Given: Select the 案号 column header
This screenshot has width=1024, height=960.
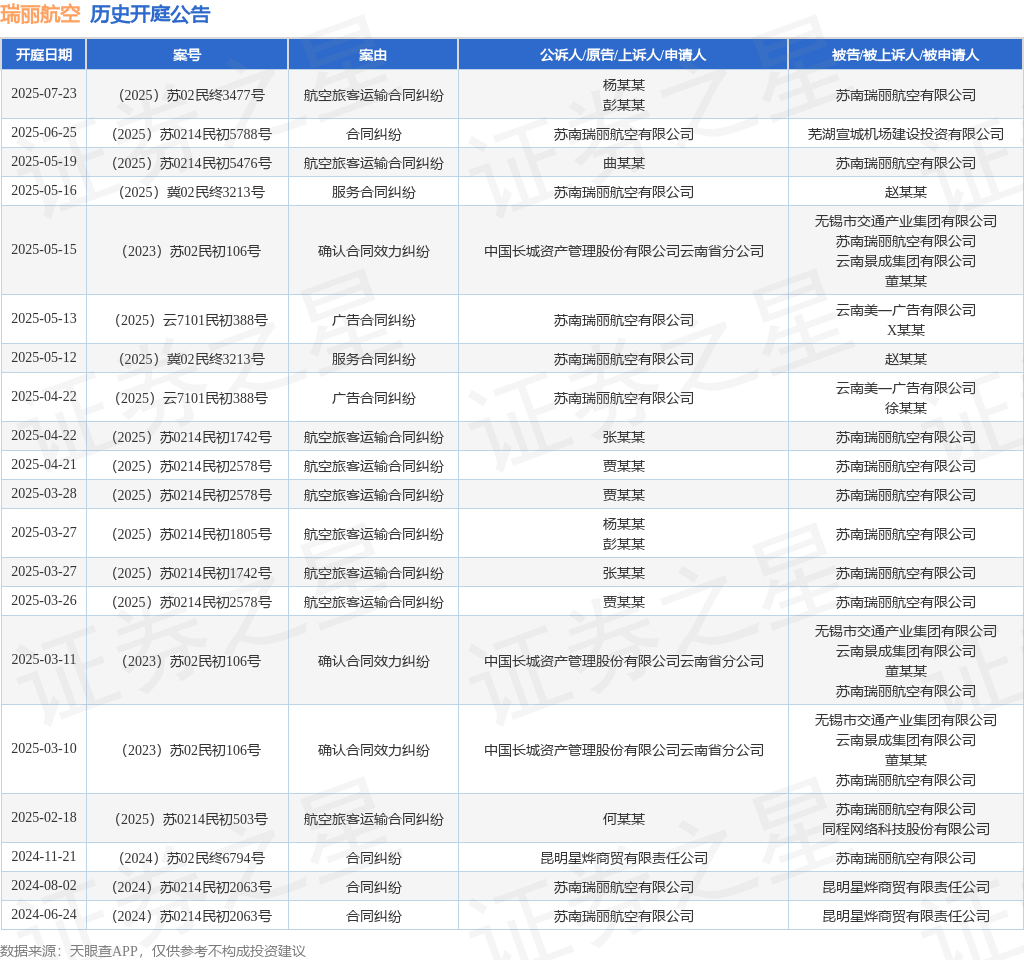Looking at the screenshot, I should click(x=187, y=55).
